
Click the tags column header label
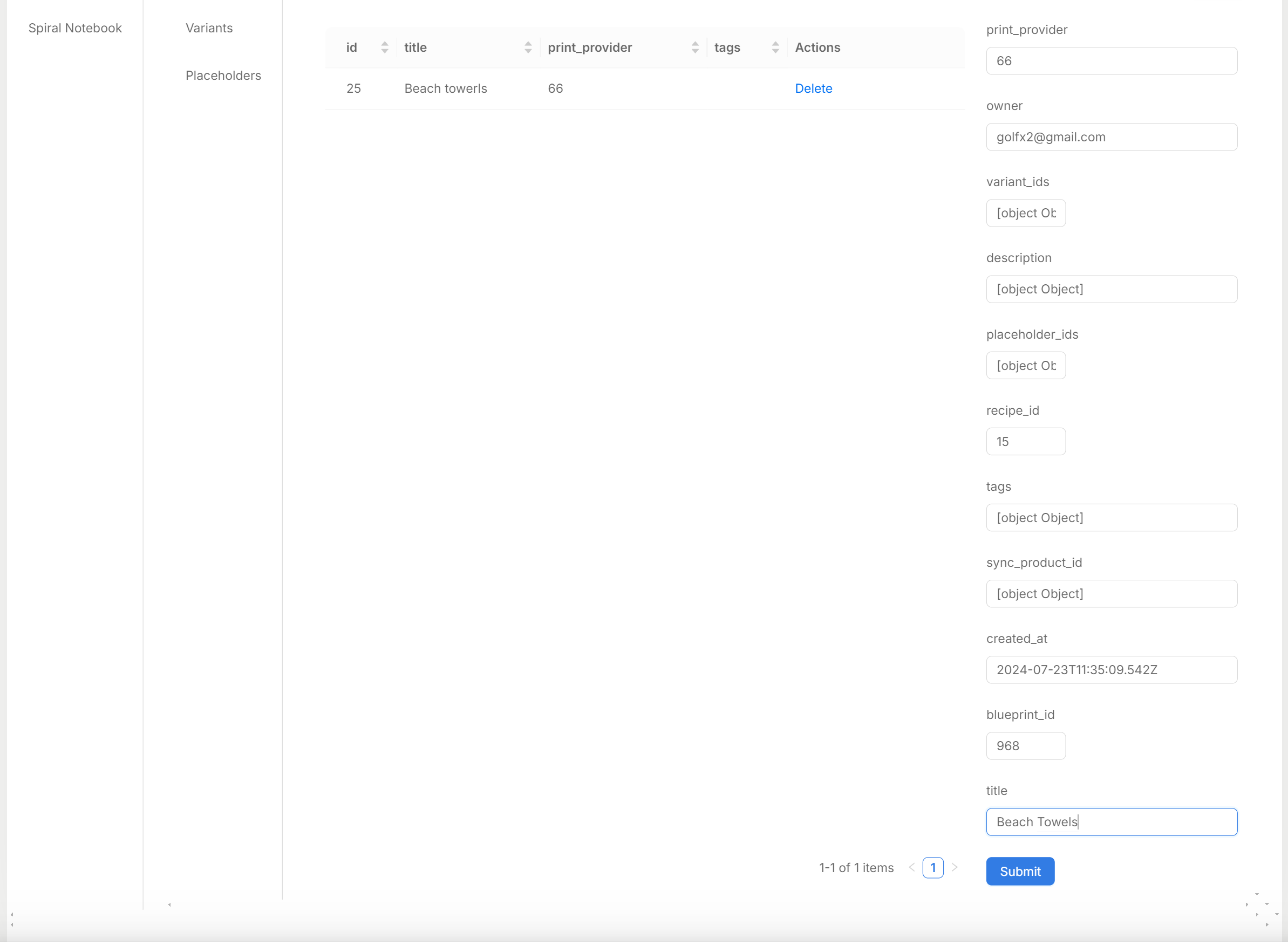coord(727,47)
